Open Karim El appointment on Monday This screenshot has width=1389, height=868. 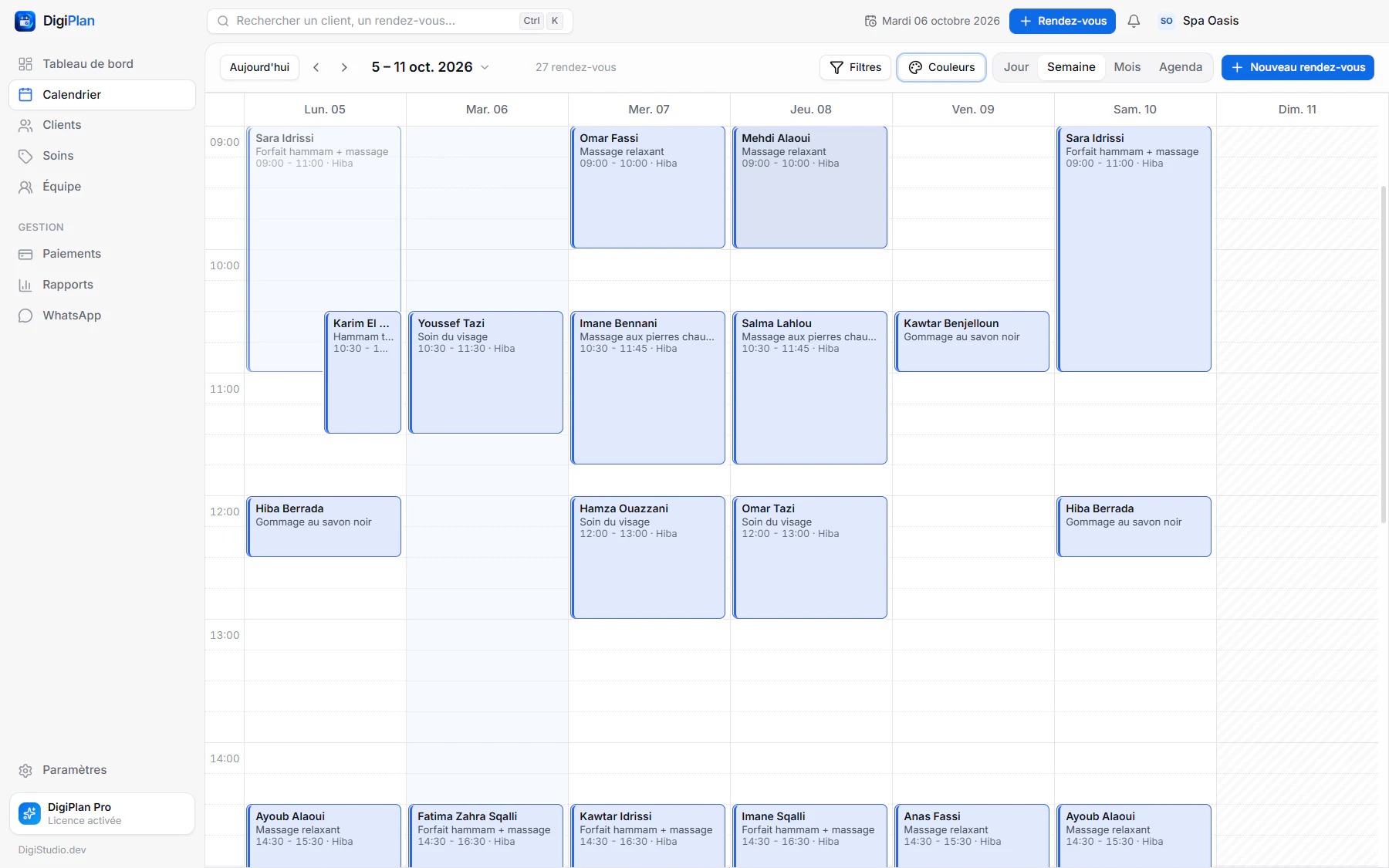click(x=363, y=372)
